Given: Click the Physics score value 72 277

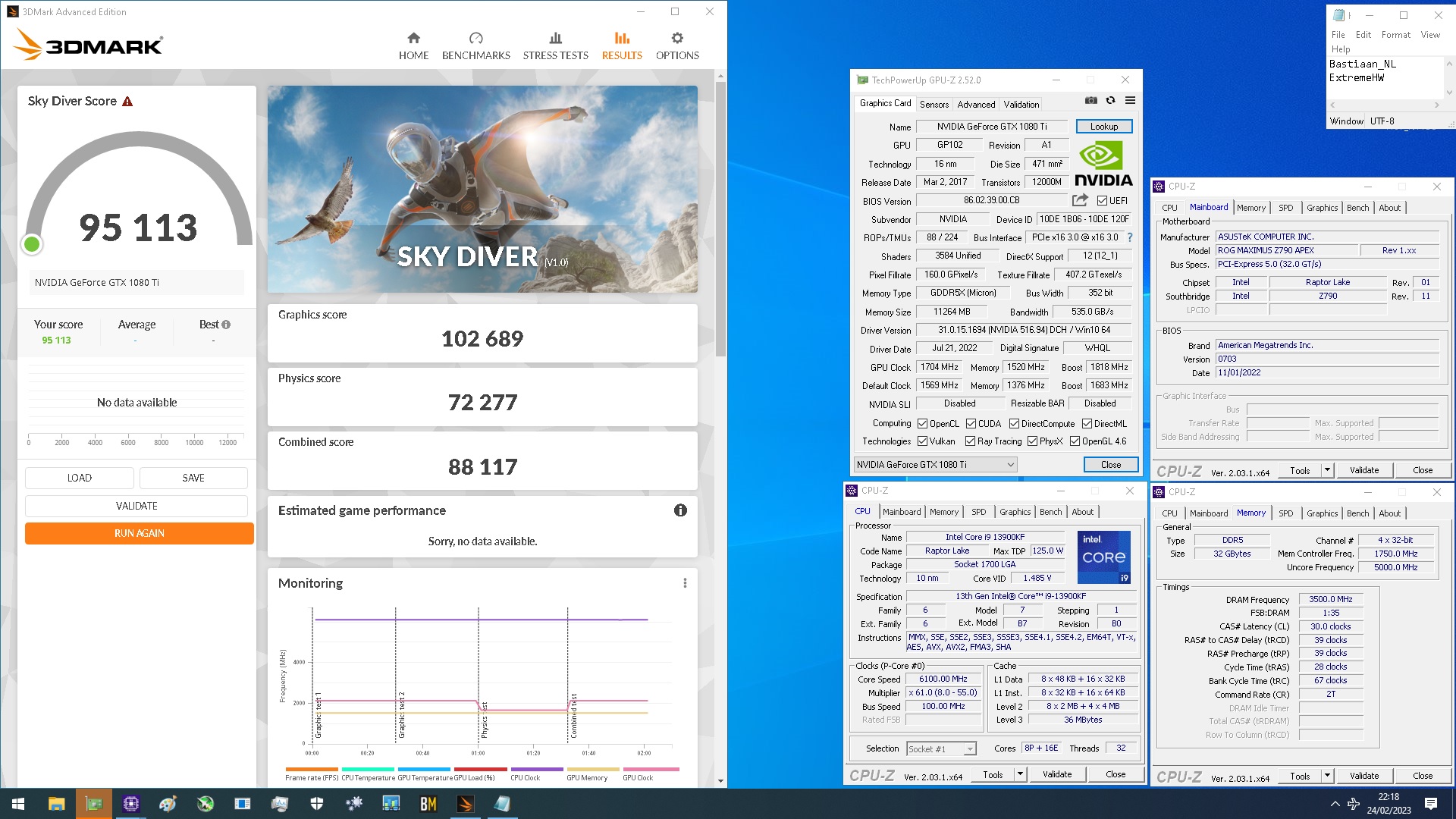Looking at the screenshot, I should click(482, 403).
